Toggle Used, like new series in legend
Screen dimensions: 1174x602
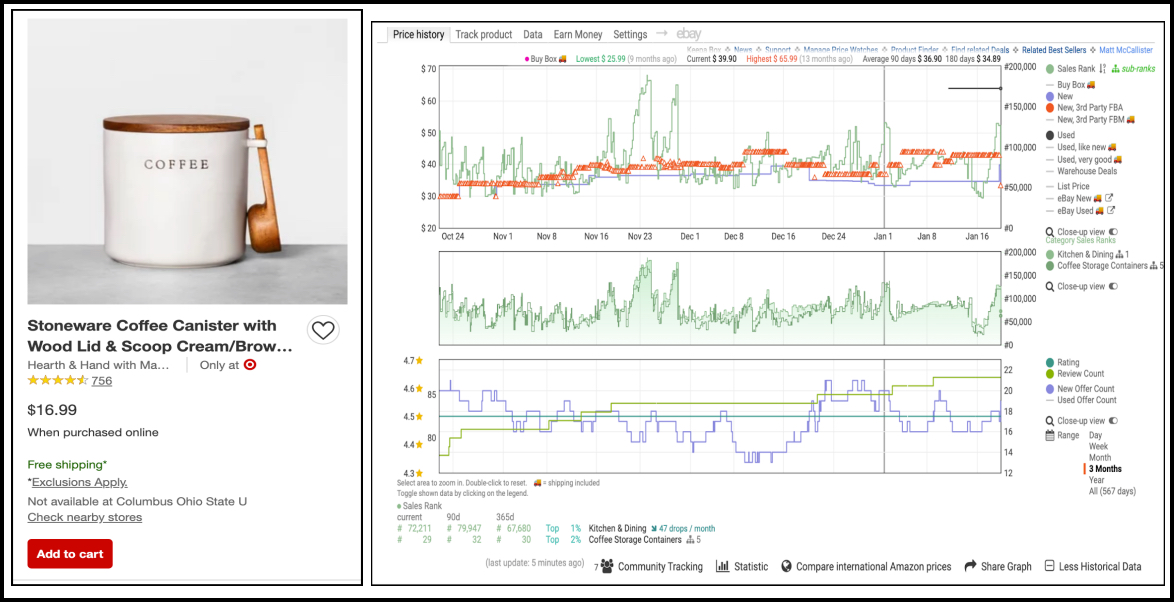1082,148
